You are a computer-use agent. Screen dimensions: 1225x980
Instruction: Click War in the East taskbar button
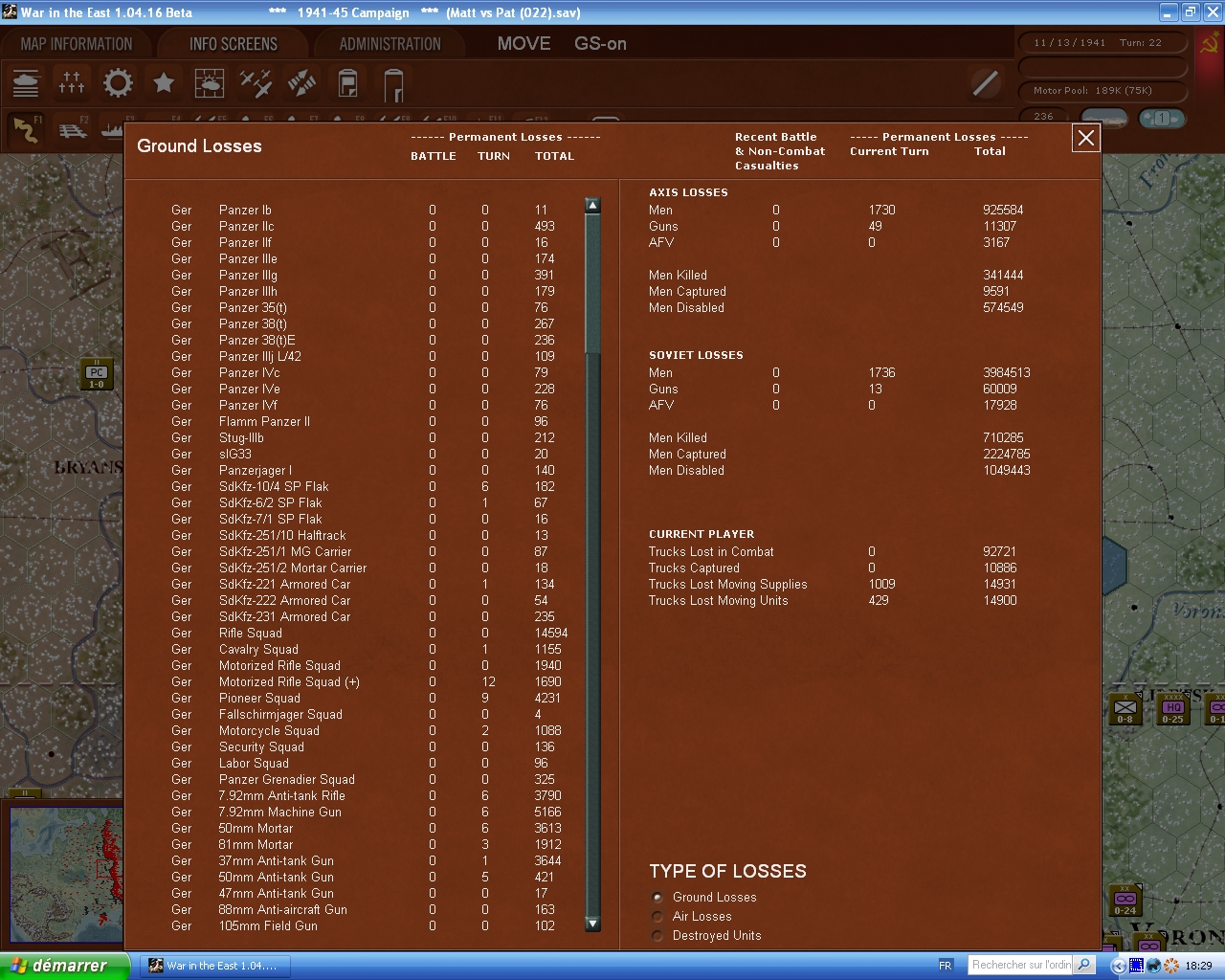[214, 966]
